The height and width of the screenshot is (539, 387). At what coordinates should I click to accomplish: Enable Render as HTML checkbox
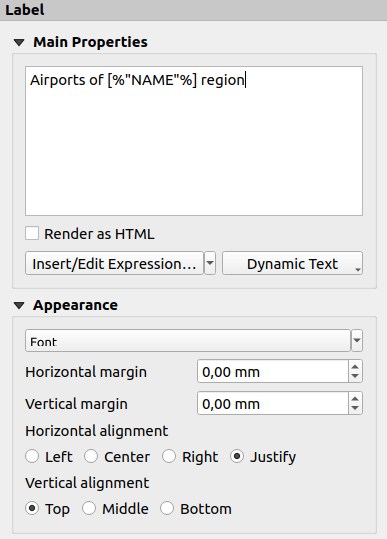pyautogui.click(x=32, y=233)
